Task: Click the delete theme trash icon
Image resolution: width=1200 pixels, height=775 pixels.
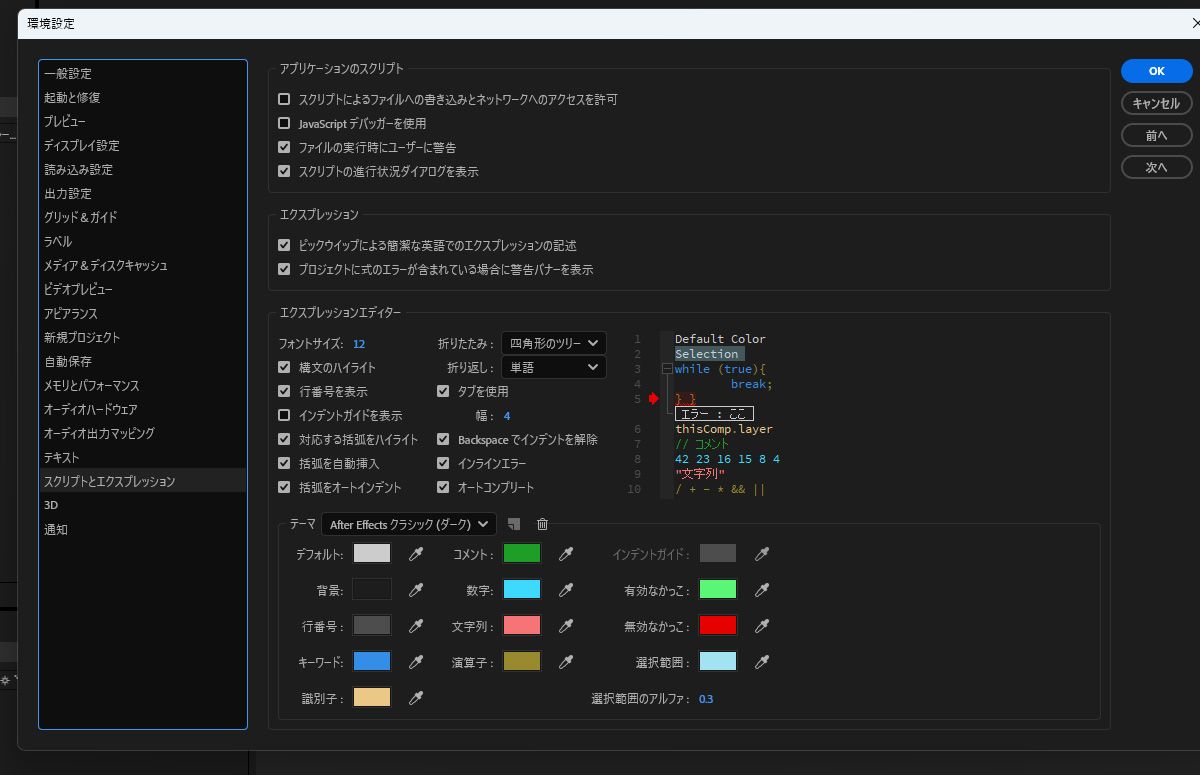Action: (x=541, y=523)
